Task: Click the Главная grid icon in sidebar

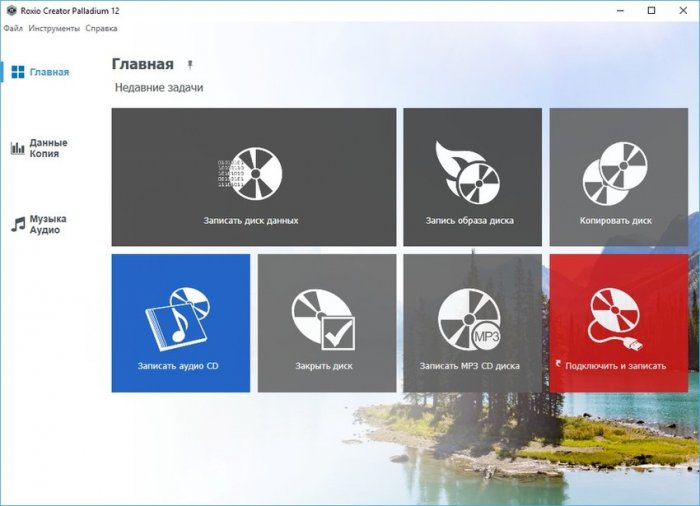Action: 18,72
